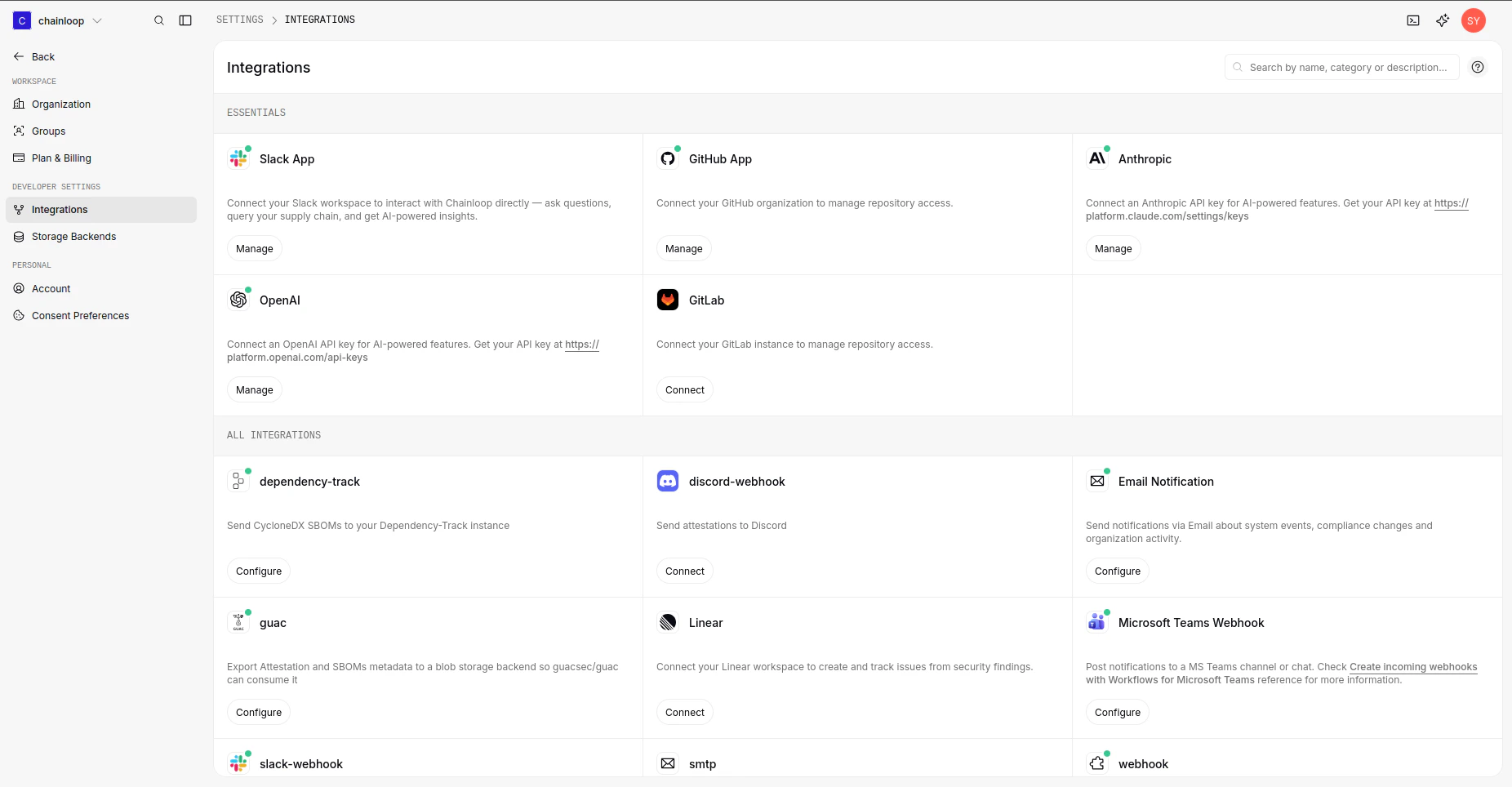The image size is (1512, 787).
Task: Click the Organization building icon
Action: (19, 104)
